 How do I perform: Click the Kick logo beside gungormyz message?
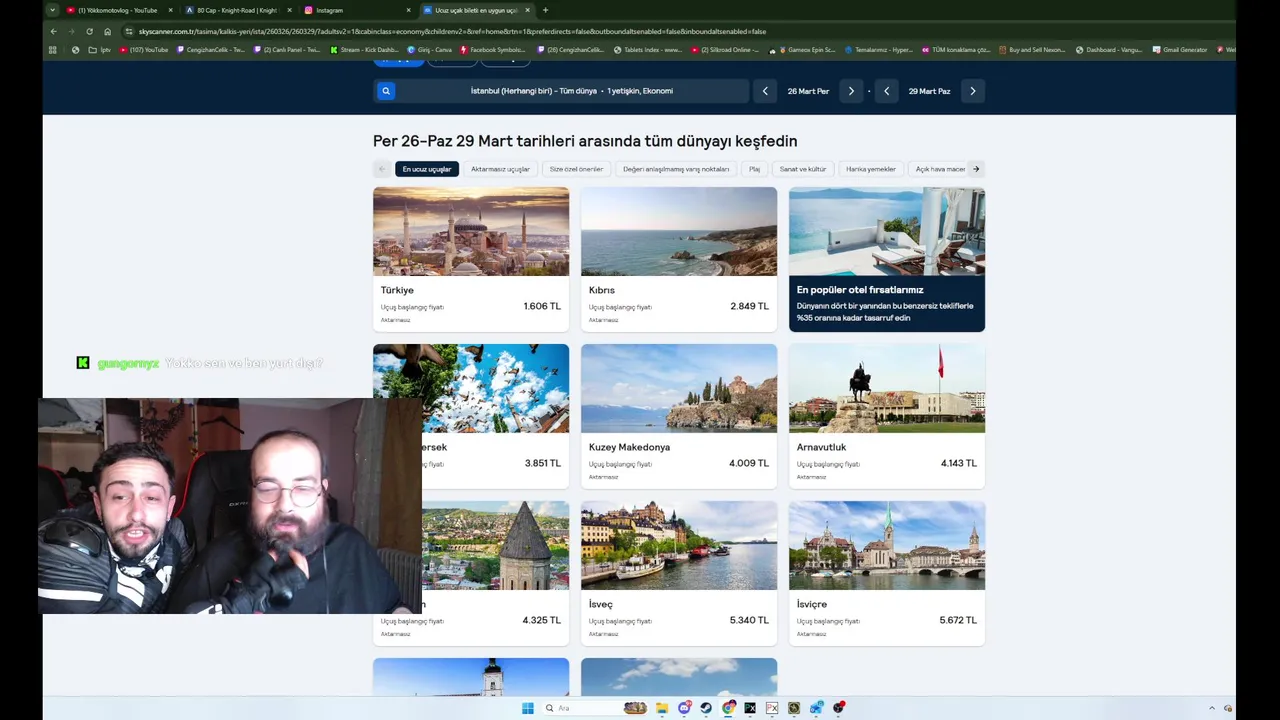click(x=83, y=363)
